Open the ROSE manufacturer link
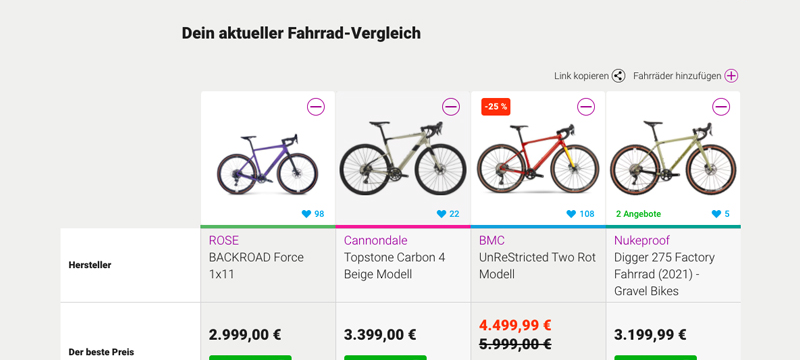800x360 pixels. [x=223, y=241]
